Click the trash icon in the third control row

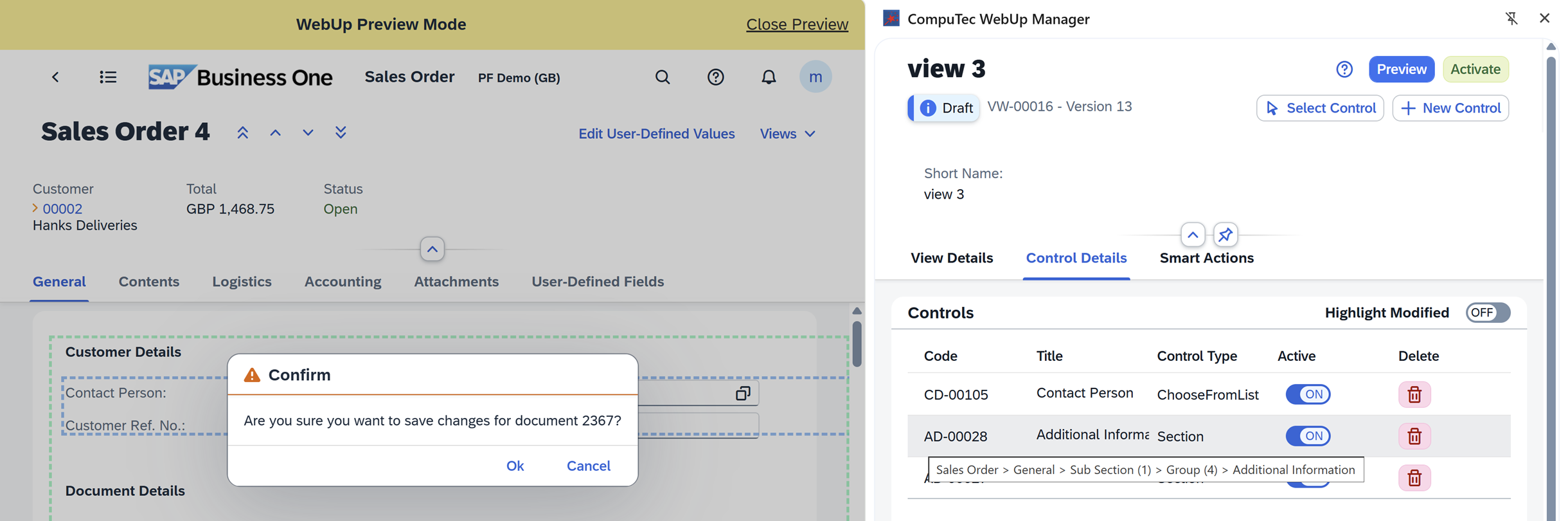coord(1414,478)
